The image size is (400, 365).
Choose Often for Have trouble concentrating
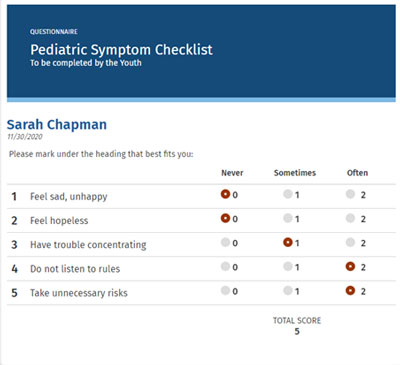pos(350,242)
